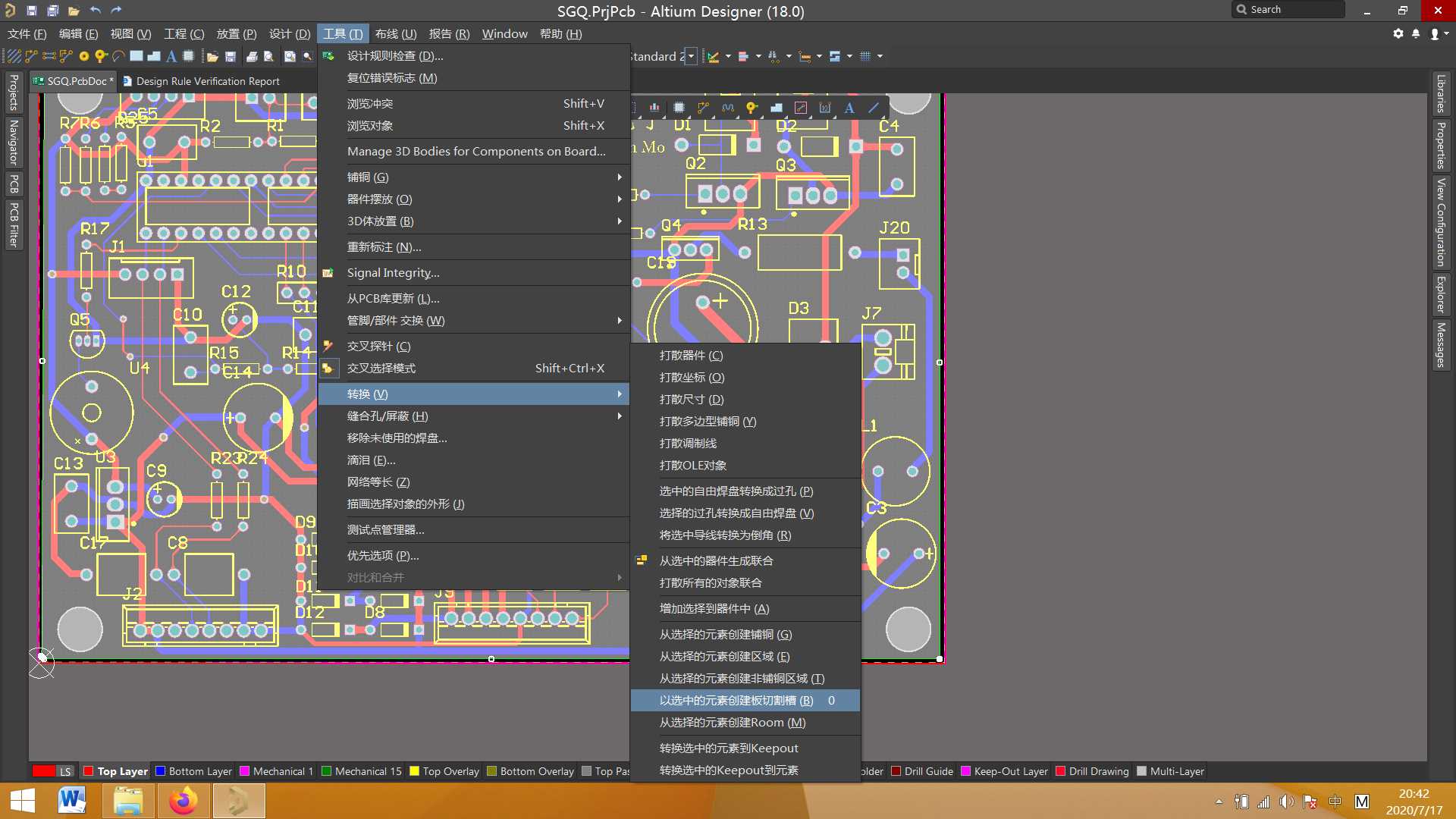The width and height of the screenshot is (1456, 819).
Task: Click inside the Search box
Action: [1289, 9]
